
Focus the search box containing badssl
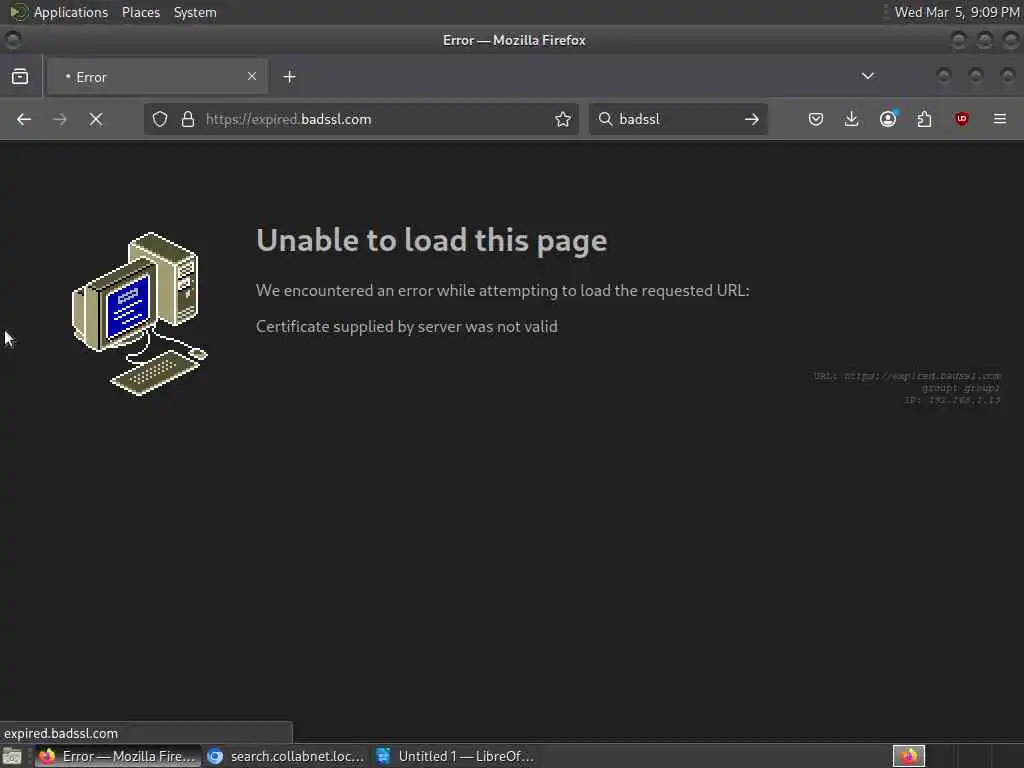click(678, 120)
